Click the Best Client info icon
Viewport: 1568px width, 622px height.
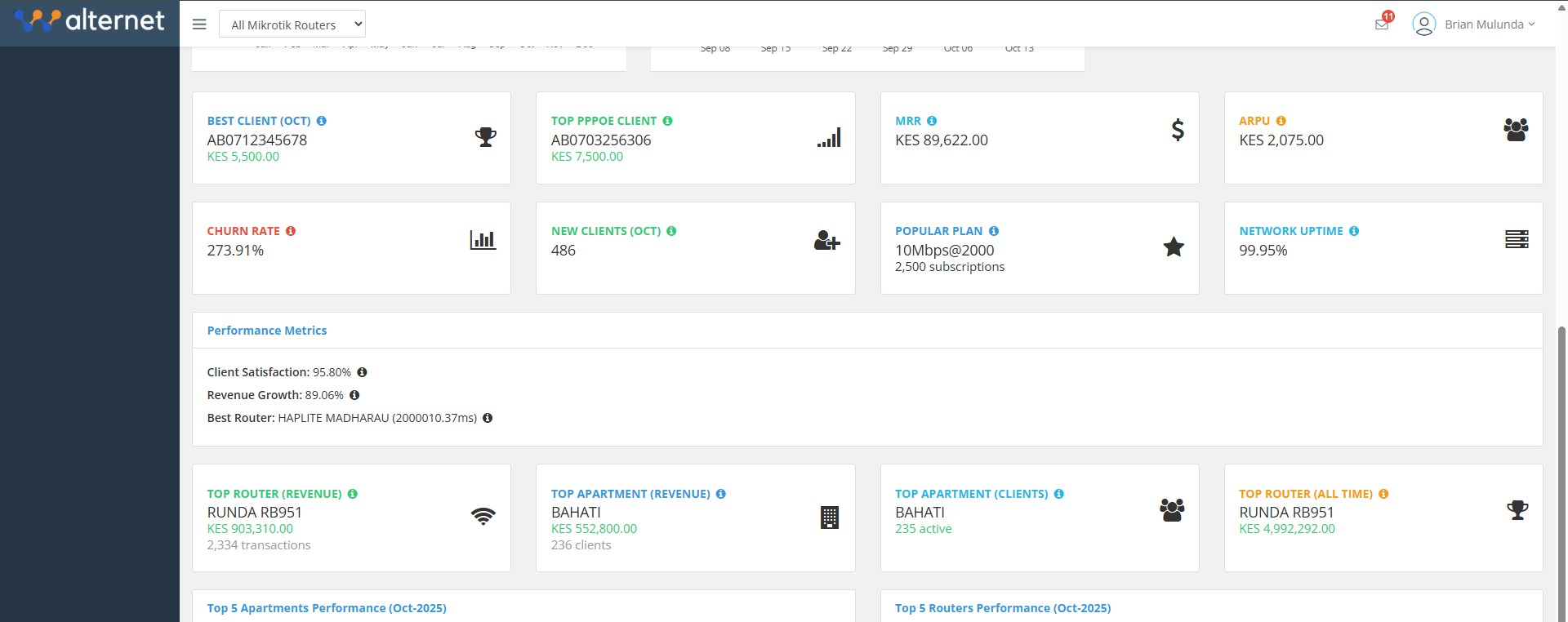322,121
